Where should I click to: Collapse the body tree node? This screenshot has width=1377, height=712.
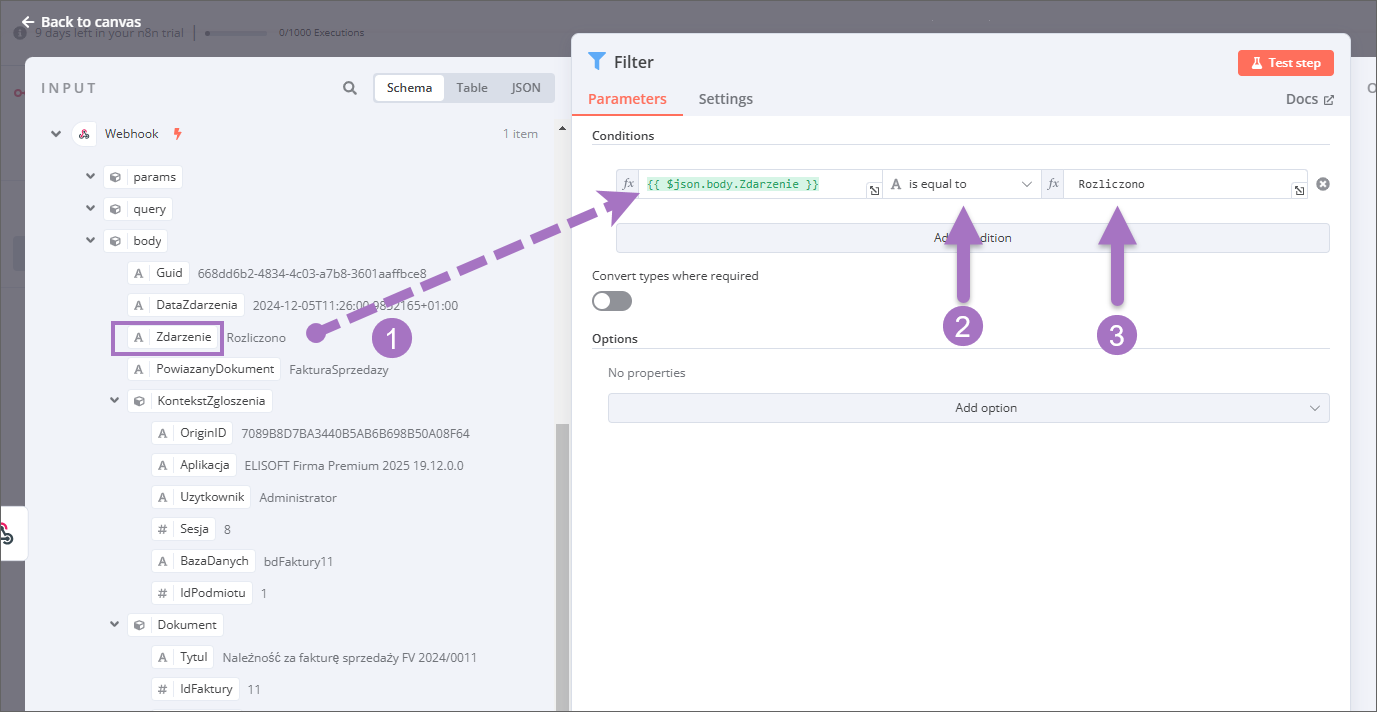91,241
